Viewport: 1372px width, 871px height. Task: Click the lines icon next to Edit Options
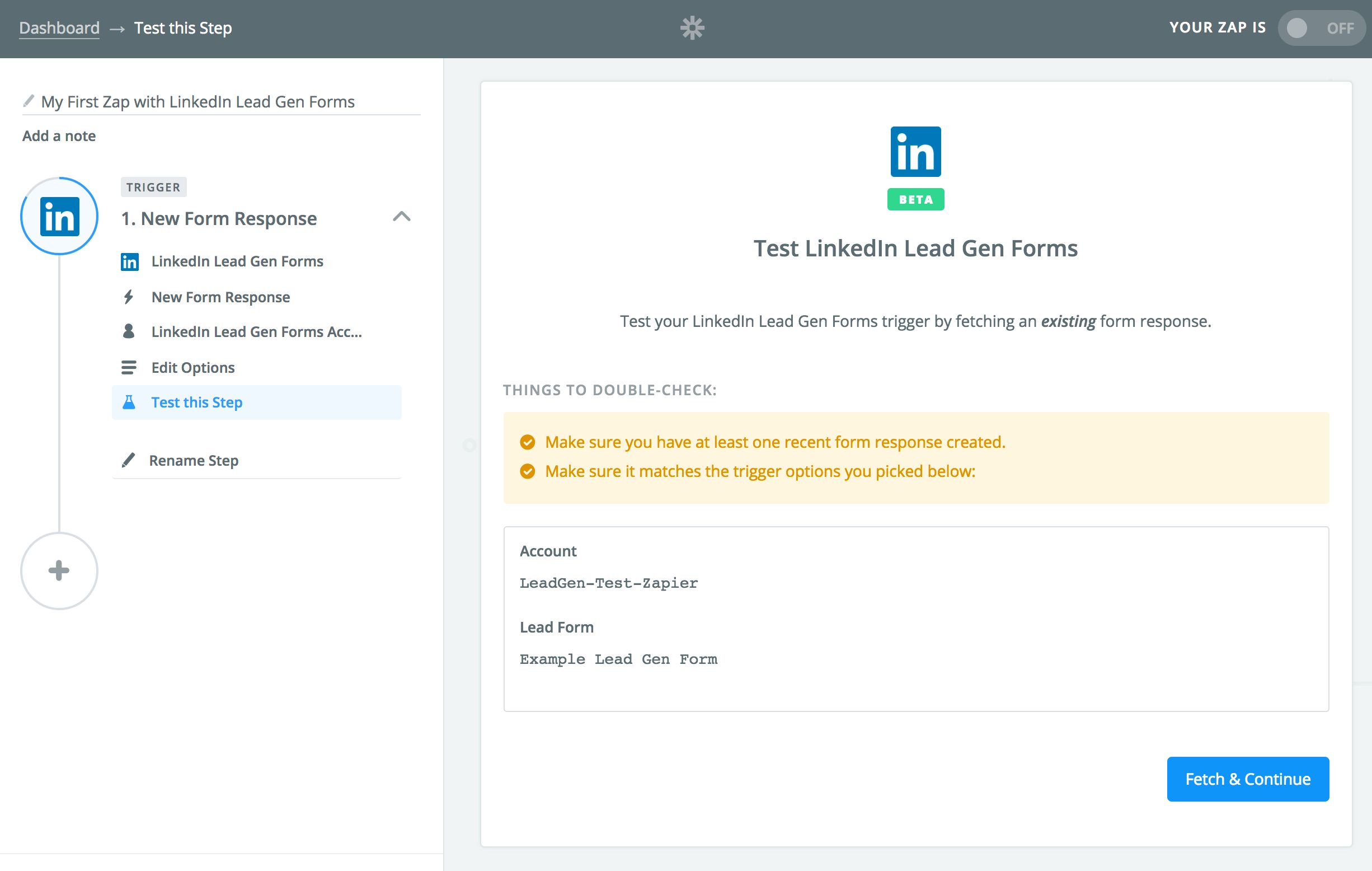pos(129,368)
